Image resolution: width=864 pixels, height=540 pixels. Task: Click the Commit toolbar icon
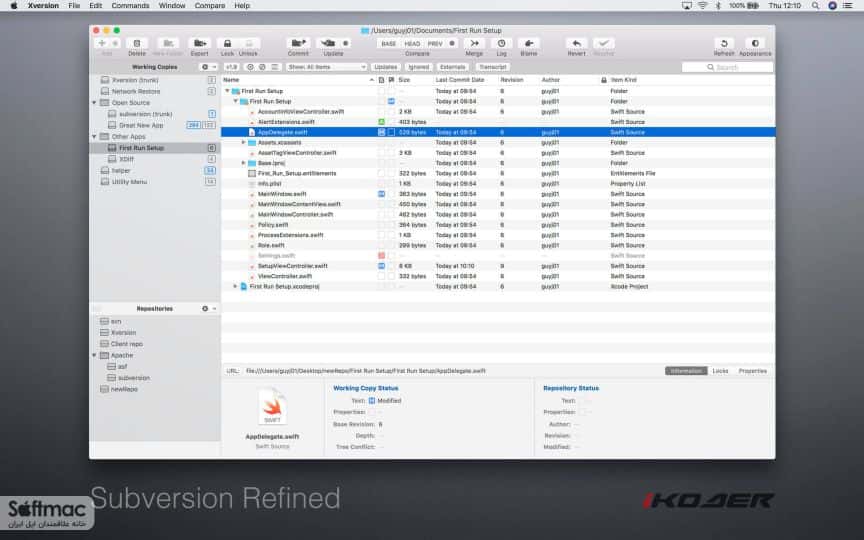click(x=298, y=43)
